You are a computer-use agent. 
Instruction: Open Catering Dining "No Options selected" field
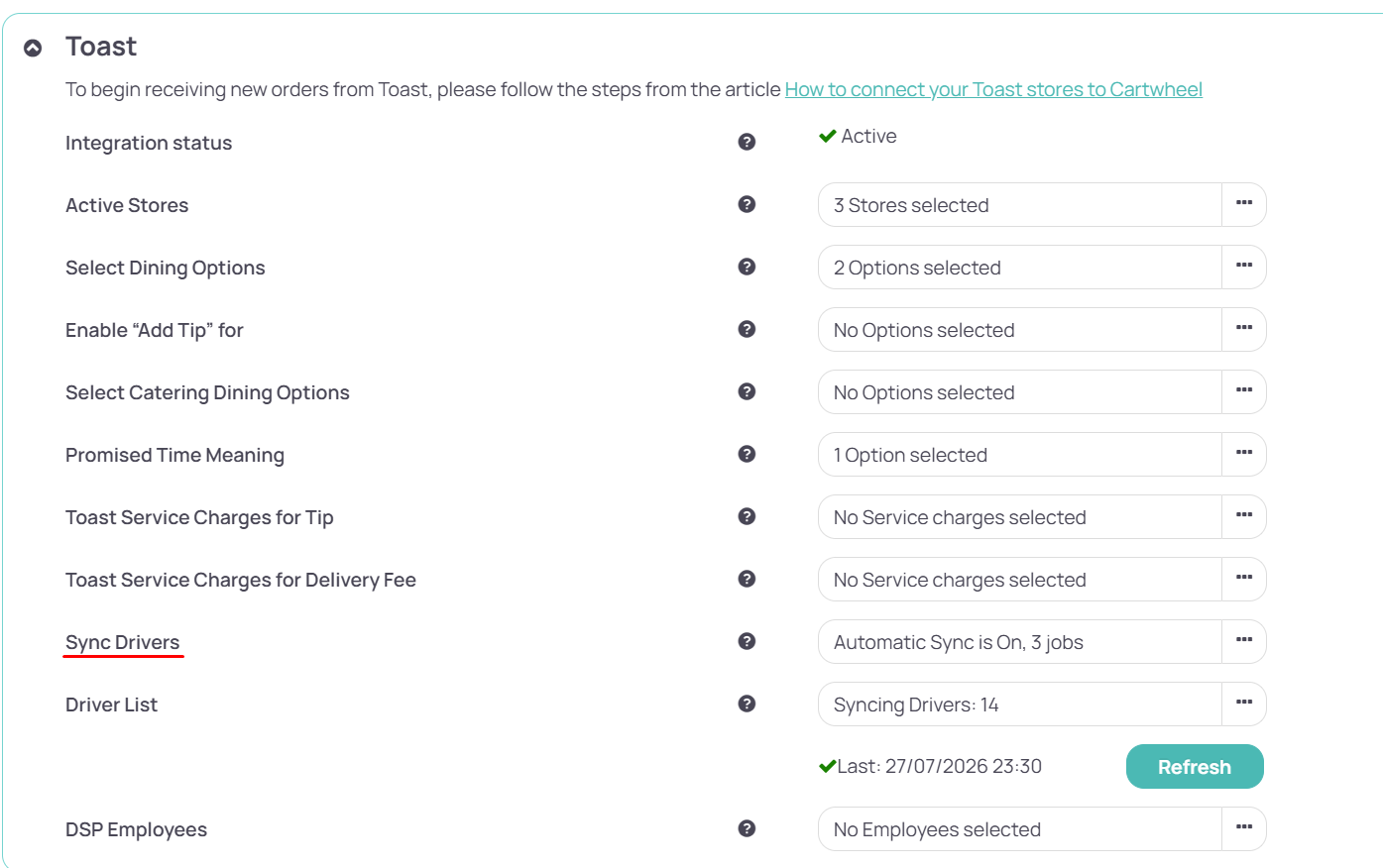[x=1020, y=392]
